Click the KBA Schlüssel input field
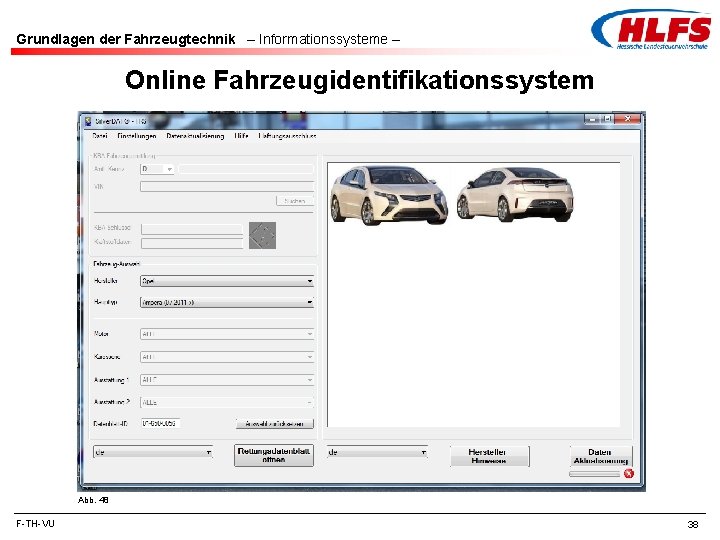720x540 pixels. 192,229
